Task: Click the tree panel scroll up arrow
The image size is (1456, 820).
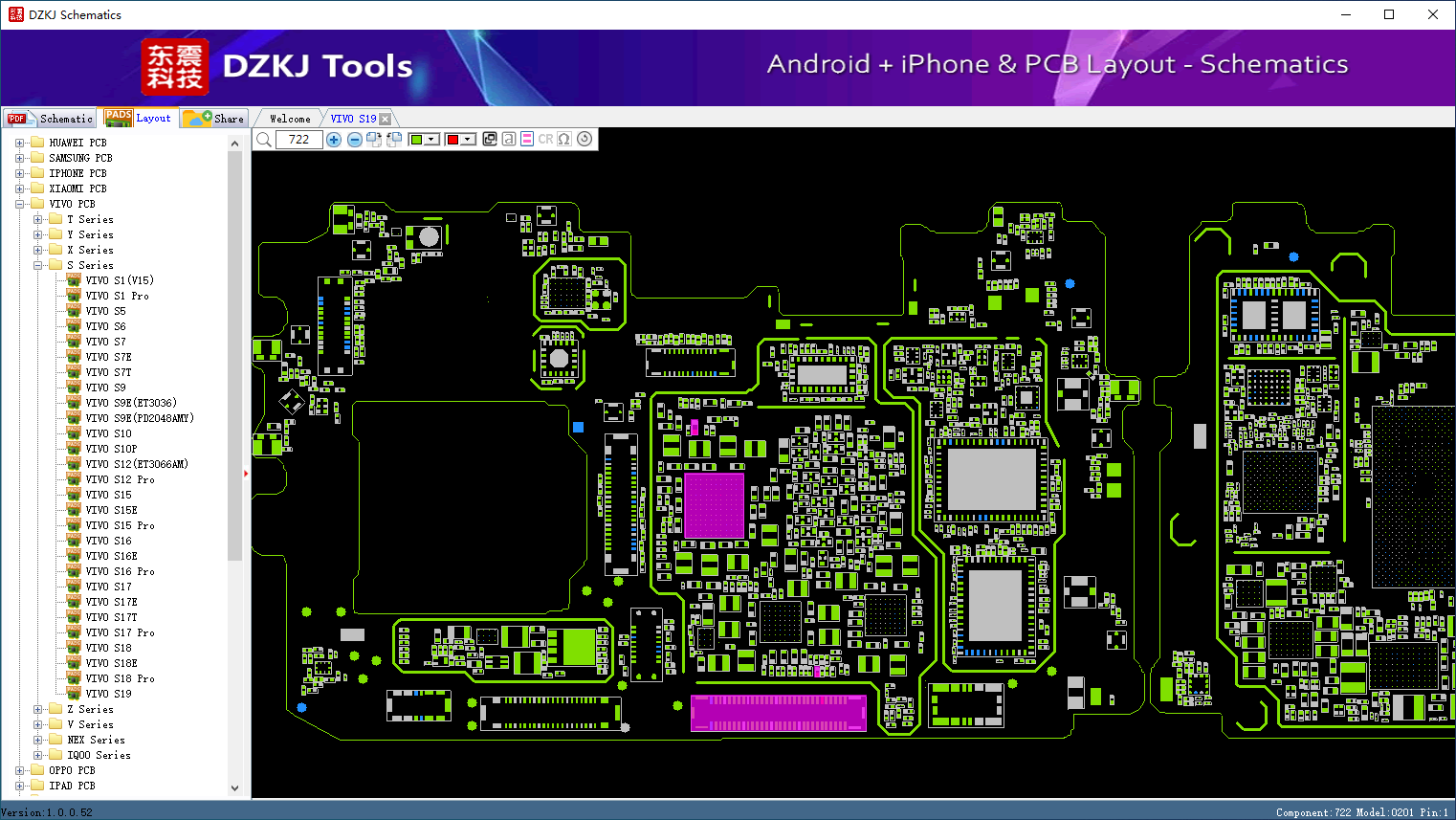Action: point(235,144)
